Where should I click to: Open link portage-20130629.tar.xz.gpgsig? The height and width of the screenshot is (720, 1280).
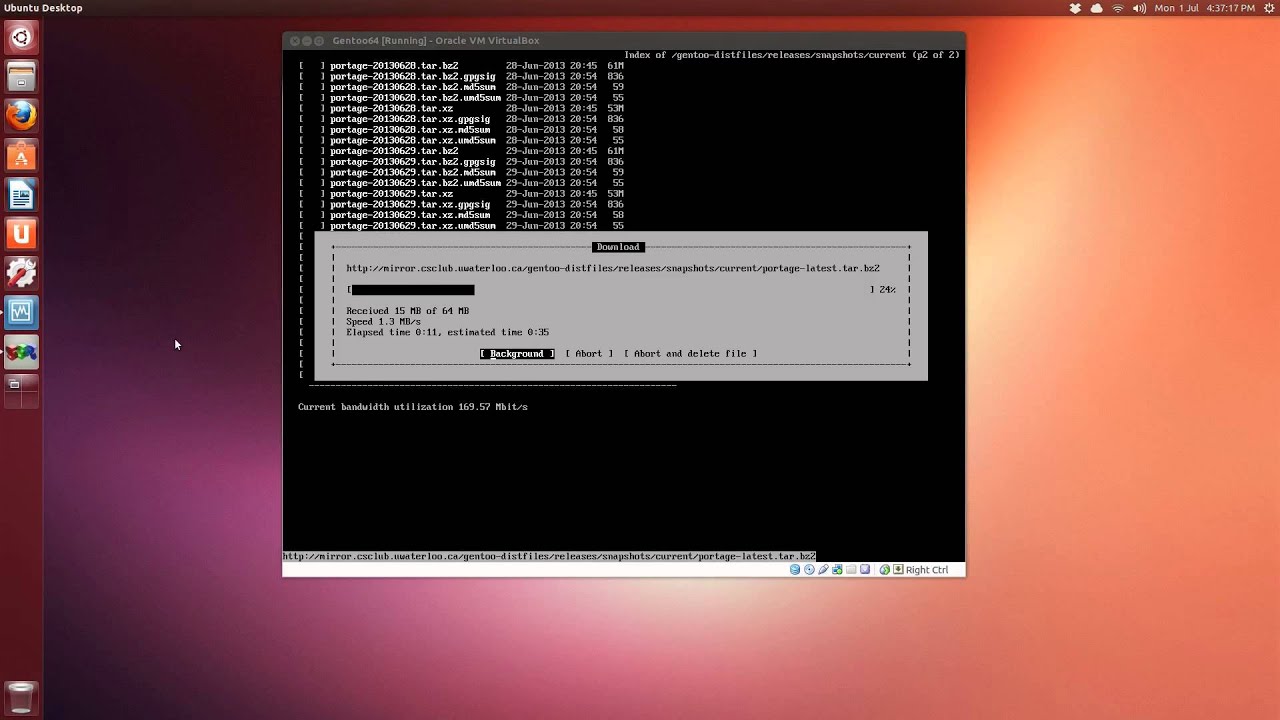tap(410, 204)
